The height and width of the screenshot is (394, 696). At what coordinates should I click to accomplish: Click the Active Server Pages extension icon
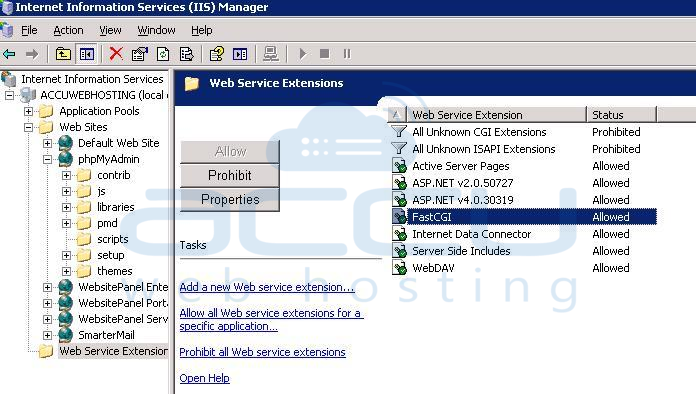(399, 166)
